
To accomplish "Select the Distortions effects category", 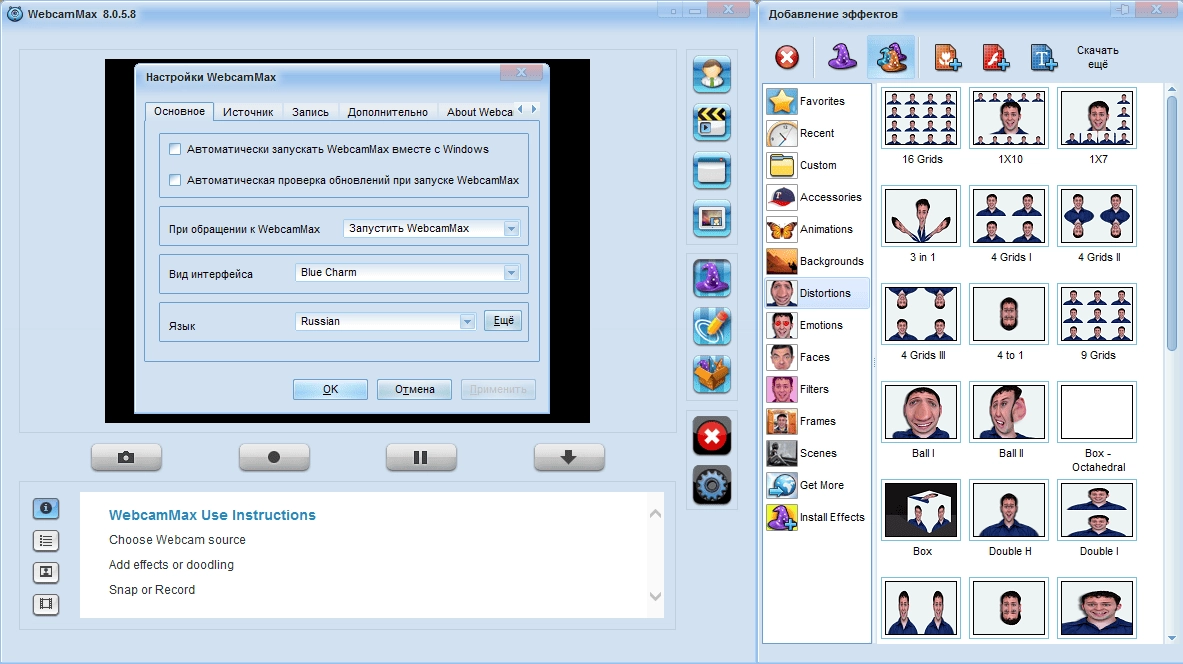I will (x=816, y=293).
